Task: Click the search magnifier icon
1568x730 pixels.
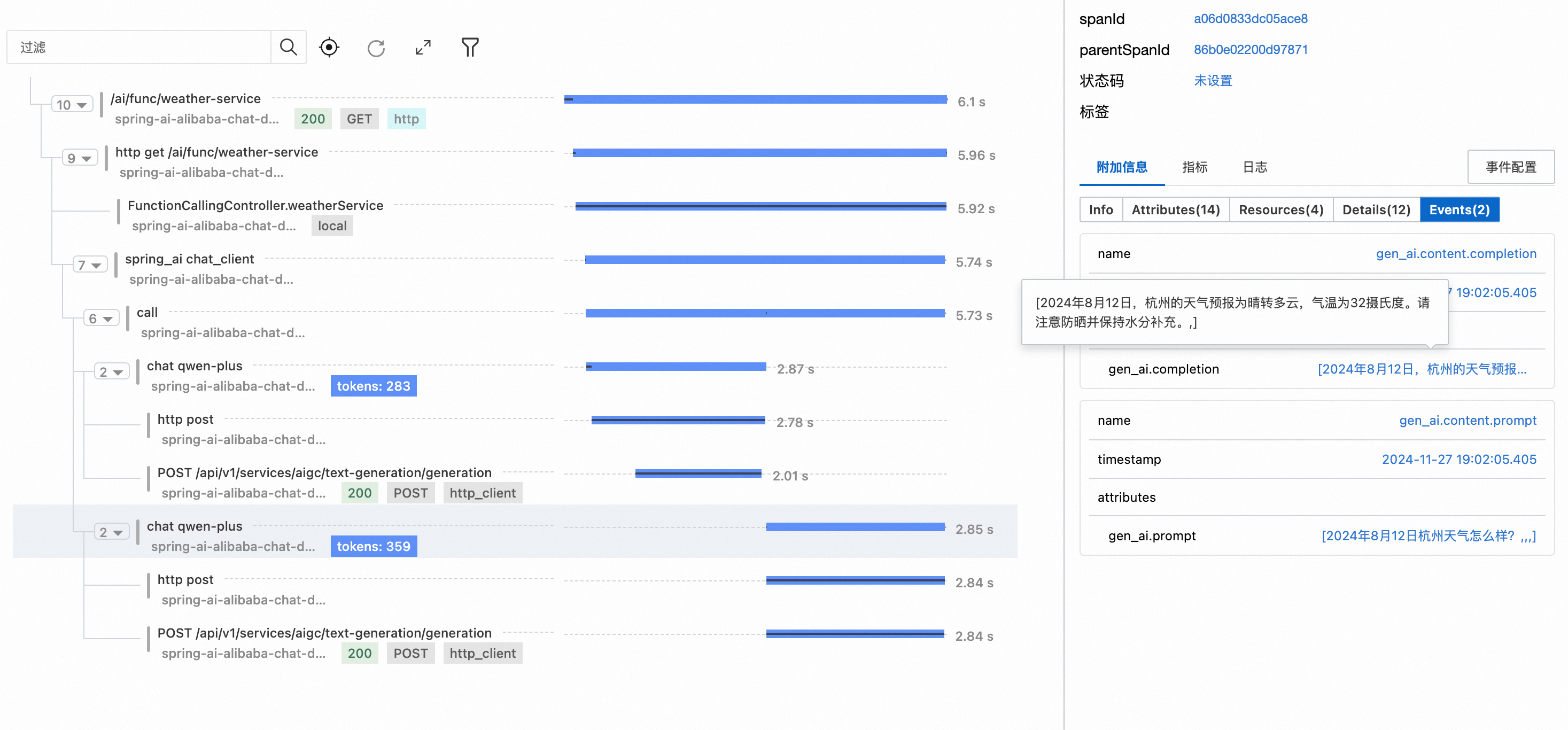Action: tap(288, 47)
